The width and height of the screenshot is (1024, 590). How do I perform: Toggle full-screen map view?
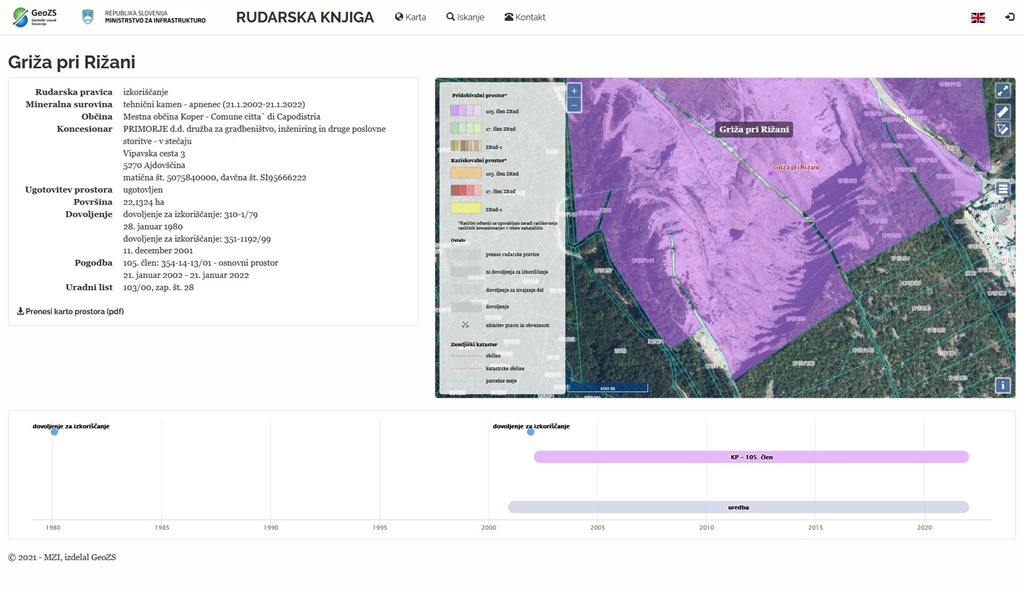coord(1003,90)
